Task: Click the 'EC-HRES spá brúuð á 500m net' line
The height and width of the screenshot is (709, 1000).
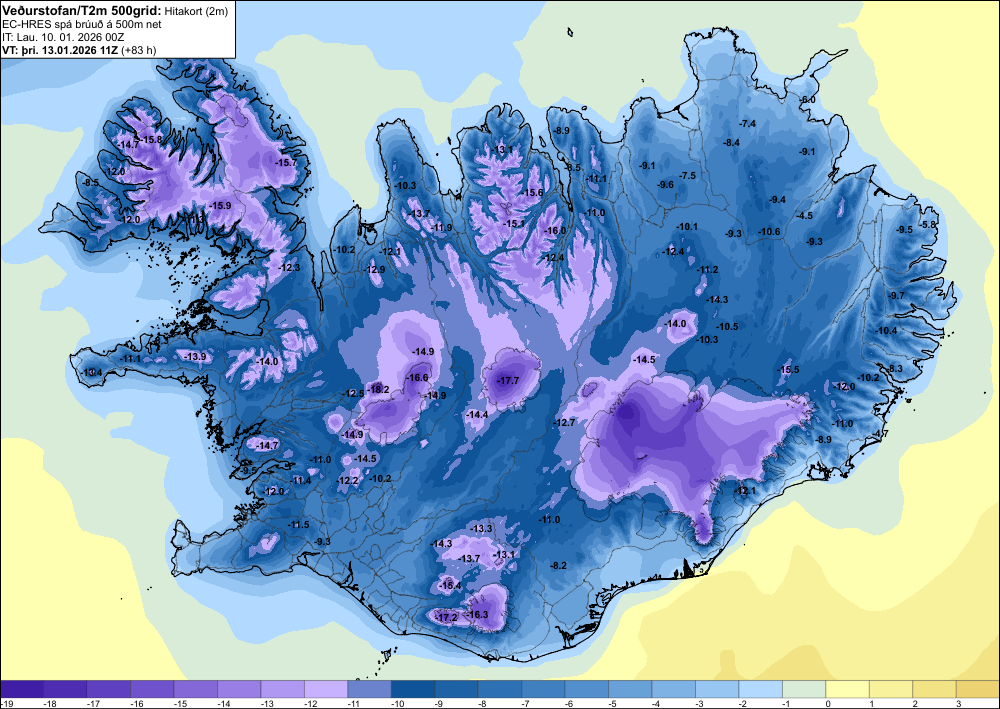Action: click(82, 24)
